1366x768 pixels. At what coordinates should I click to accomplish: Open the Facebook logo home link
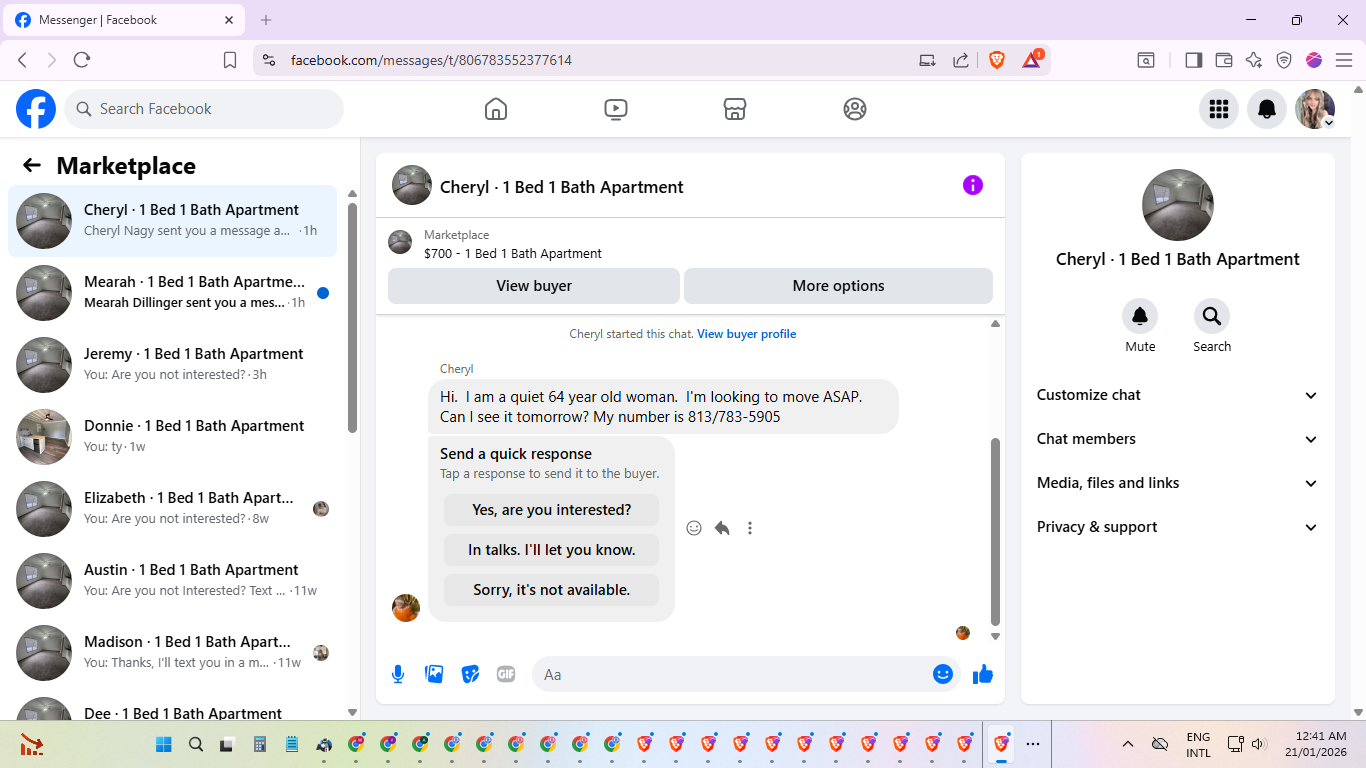click(36, 109)
